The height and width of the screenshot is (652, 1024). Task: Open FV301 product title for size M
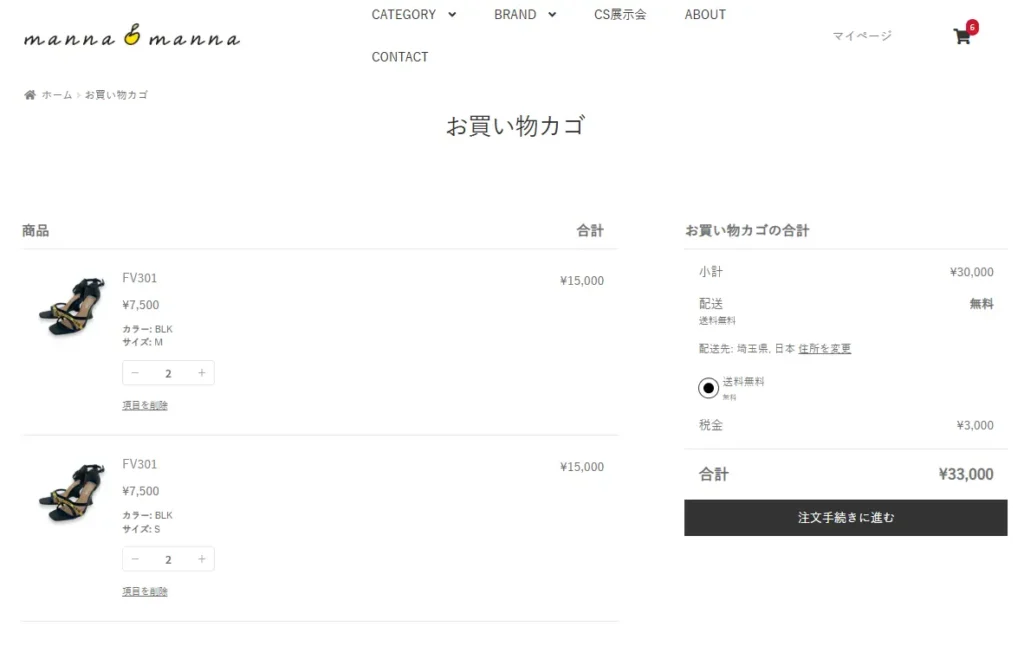pos(140,278)
